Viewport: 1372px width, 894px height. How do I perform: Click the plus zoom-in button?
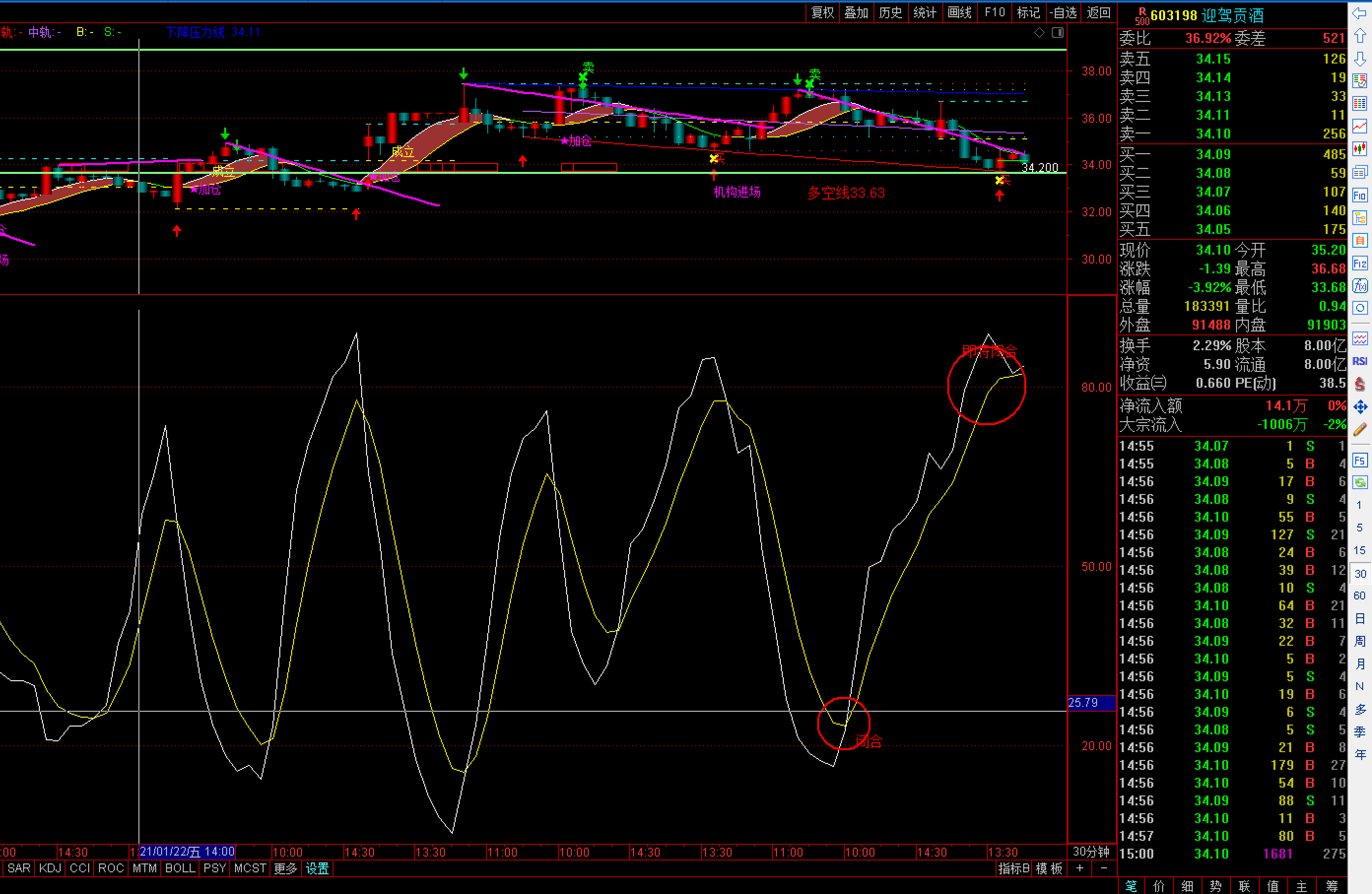point(1080,868)
